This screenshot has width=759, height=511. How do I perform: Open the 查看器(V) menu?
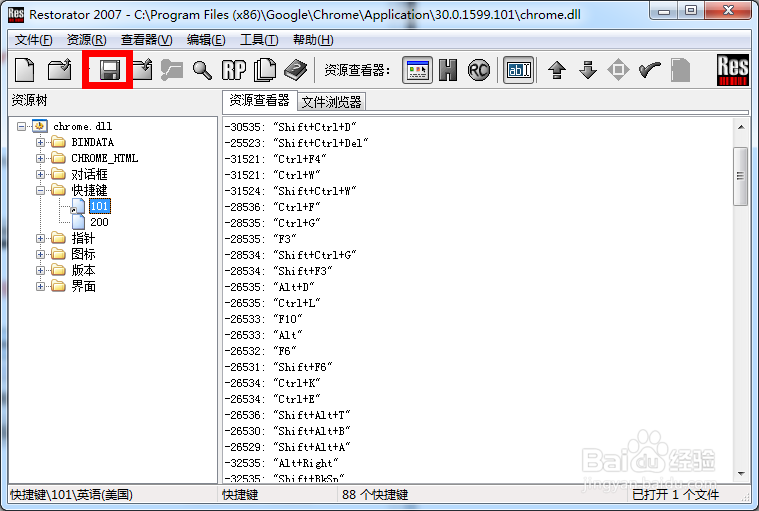coord(146,40)
